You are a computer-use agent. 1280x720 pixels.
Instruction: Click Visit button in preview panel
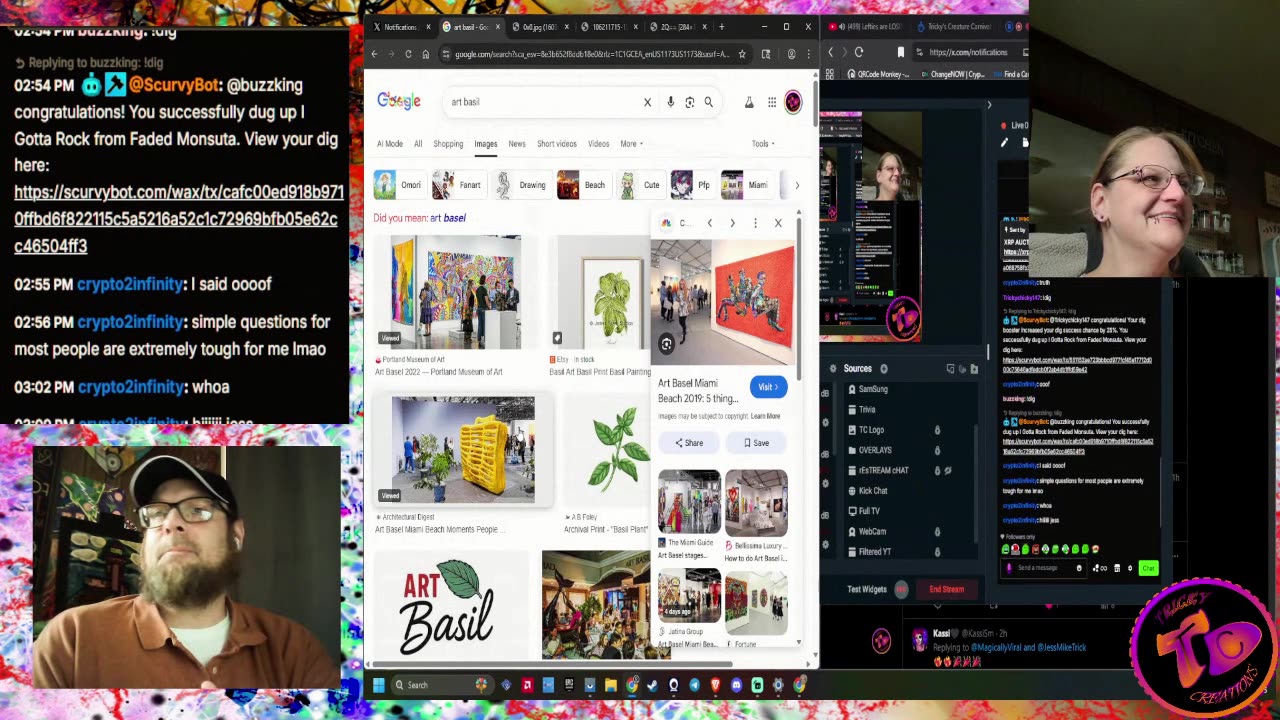pyautogui.click(x=767, y=387)
